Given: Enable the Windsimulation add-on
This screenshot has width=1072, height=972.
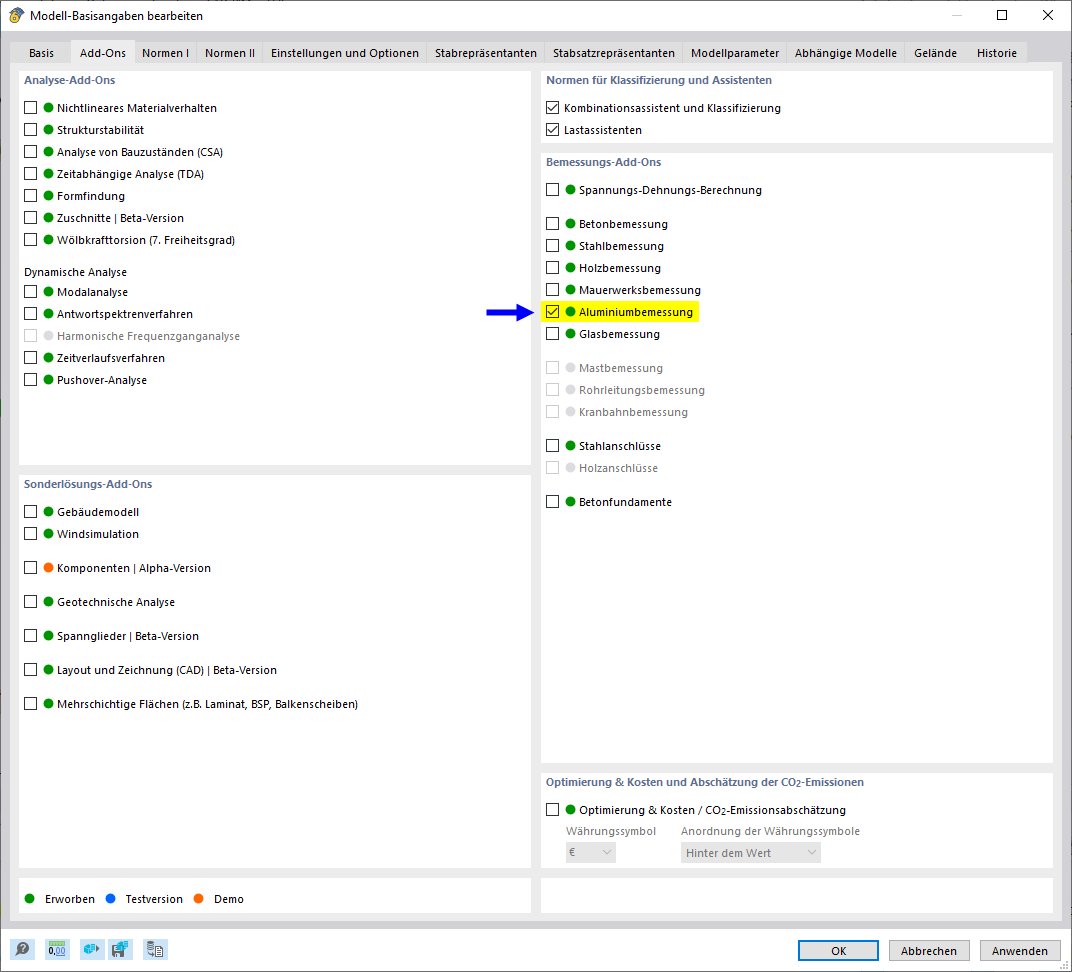Looking at the screenshot, I should (30, 533).
